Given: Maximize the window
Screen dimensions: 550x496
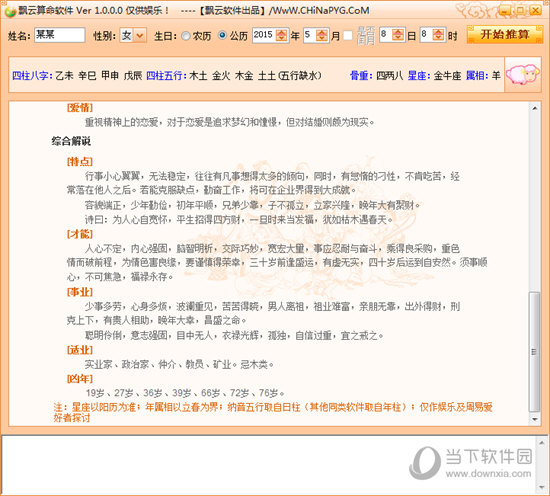Looking at the screenshot, I should 520,11.
